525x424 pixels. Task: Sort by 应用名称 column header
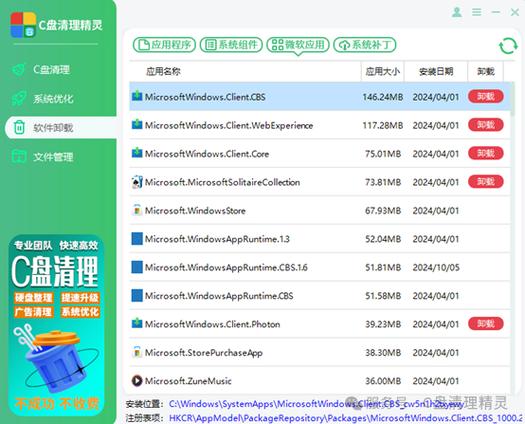(x=163, y=71)
